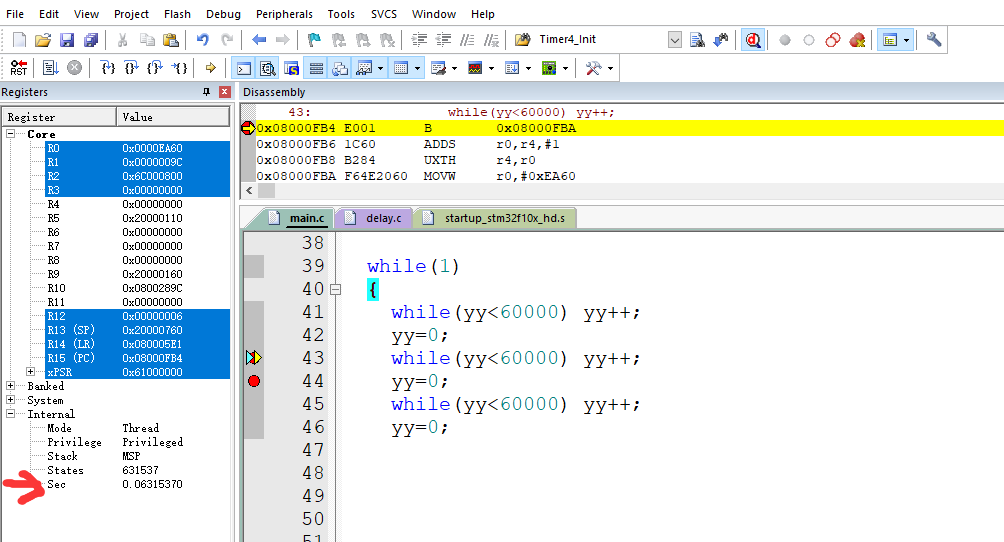1004x542 pixels.
Task: Toggle the Project Window button
Action: 890,40
